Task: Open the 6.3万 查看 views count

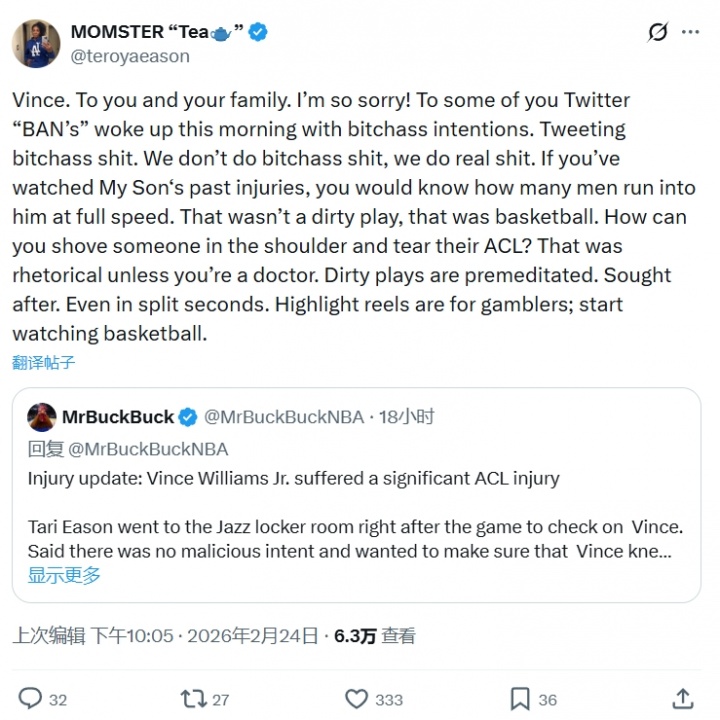Action: click(374, 636)
